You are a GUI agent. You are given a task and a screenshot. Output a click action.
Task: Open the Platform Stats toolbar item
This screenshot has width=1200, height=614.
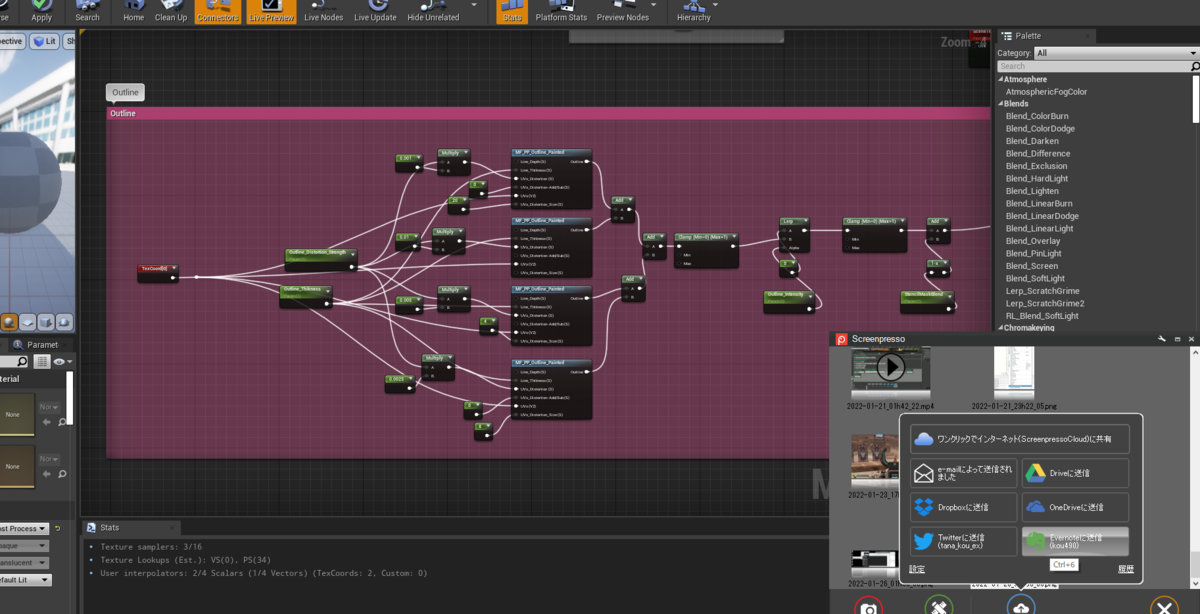(561, 12)
